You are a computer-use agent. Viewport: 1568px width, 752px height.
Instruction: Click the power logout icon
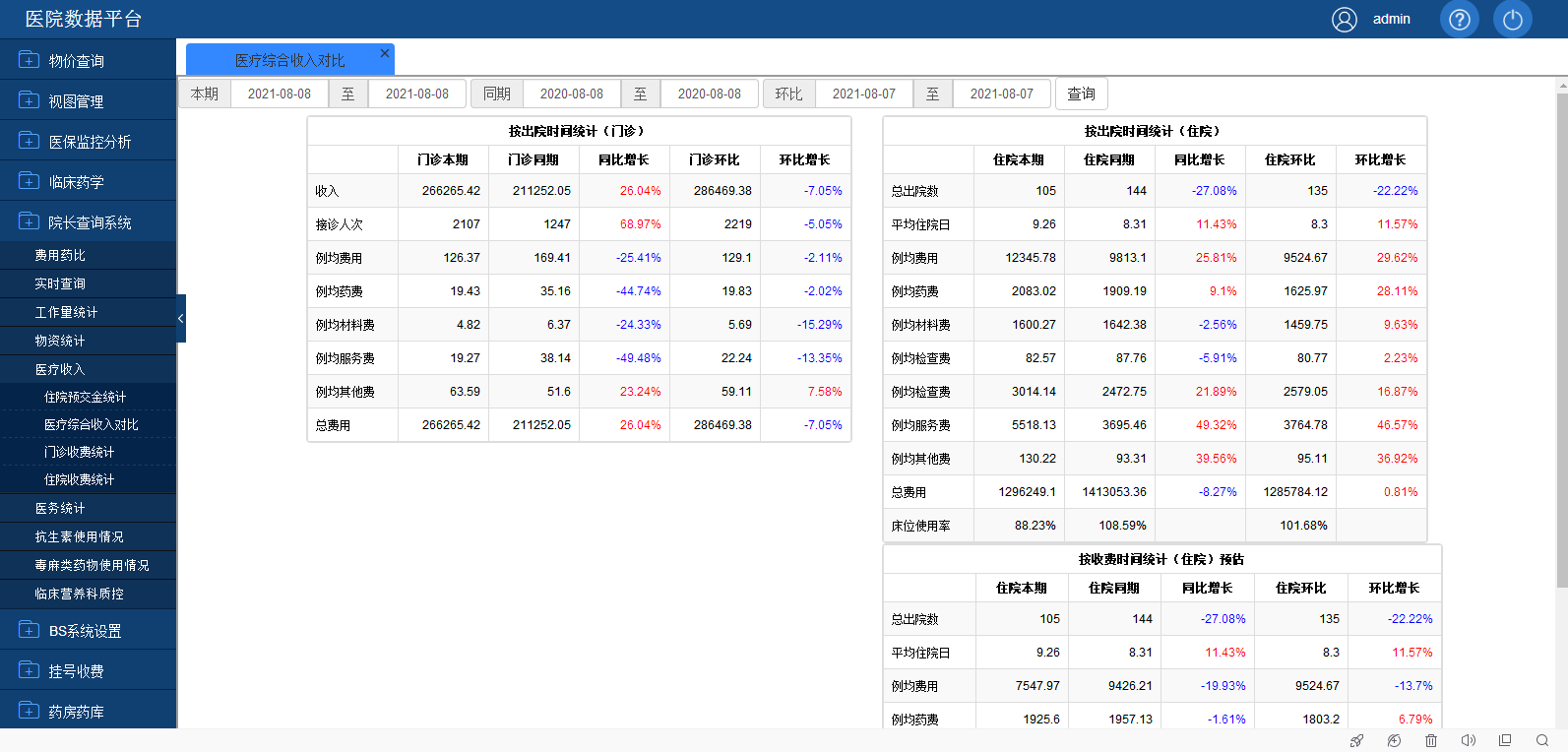pyautogui.click(x=1513, y=19)
